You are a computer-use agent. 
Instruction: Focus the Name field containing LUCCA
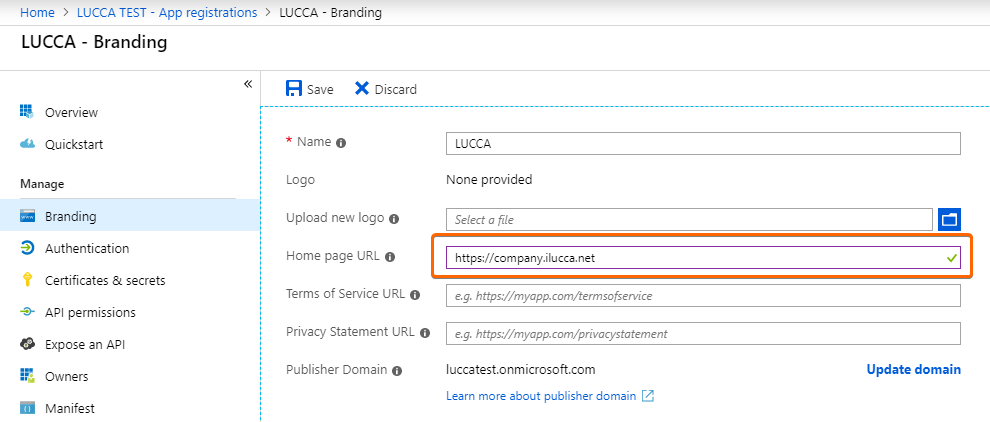[x=703, y=143]
